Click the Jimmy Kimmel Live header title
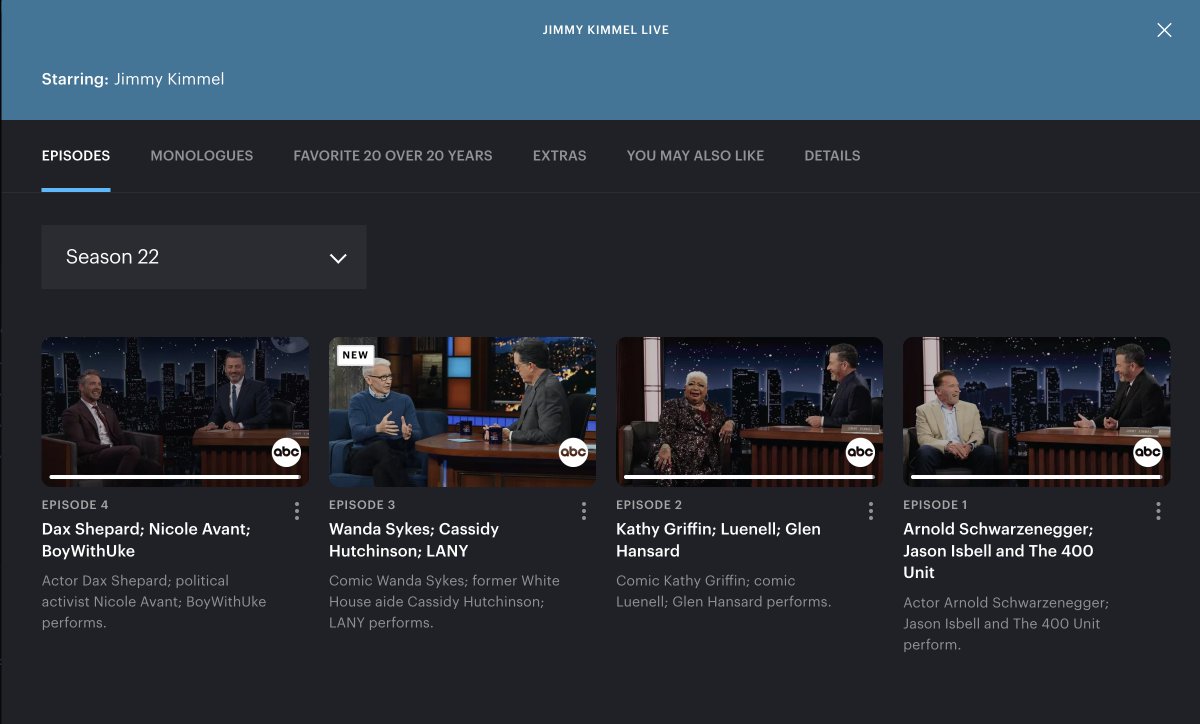Image resolution: width=1200 pixels, height=724 pixels. click(x=605, y=30)
